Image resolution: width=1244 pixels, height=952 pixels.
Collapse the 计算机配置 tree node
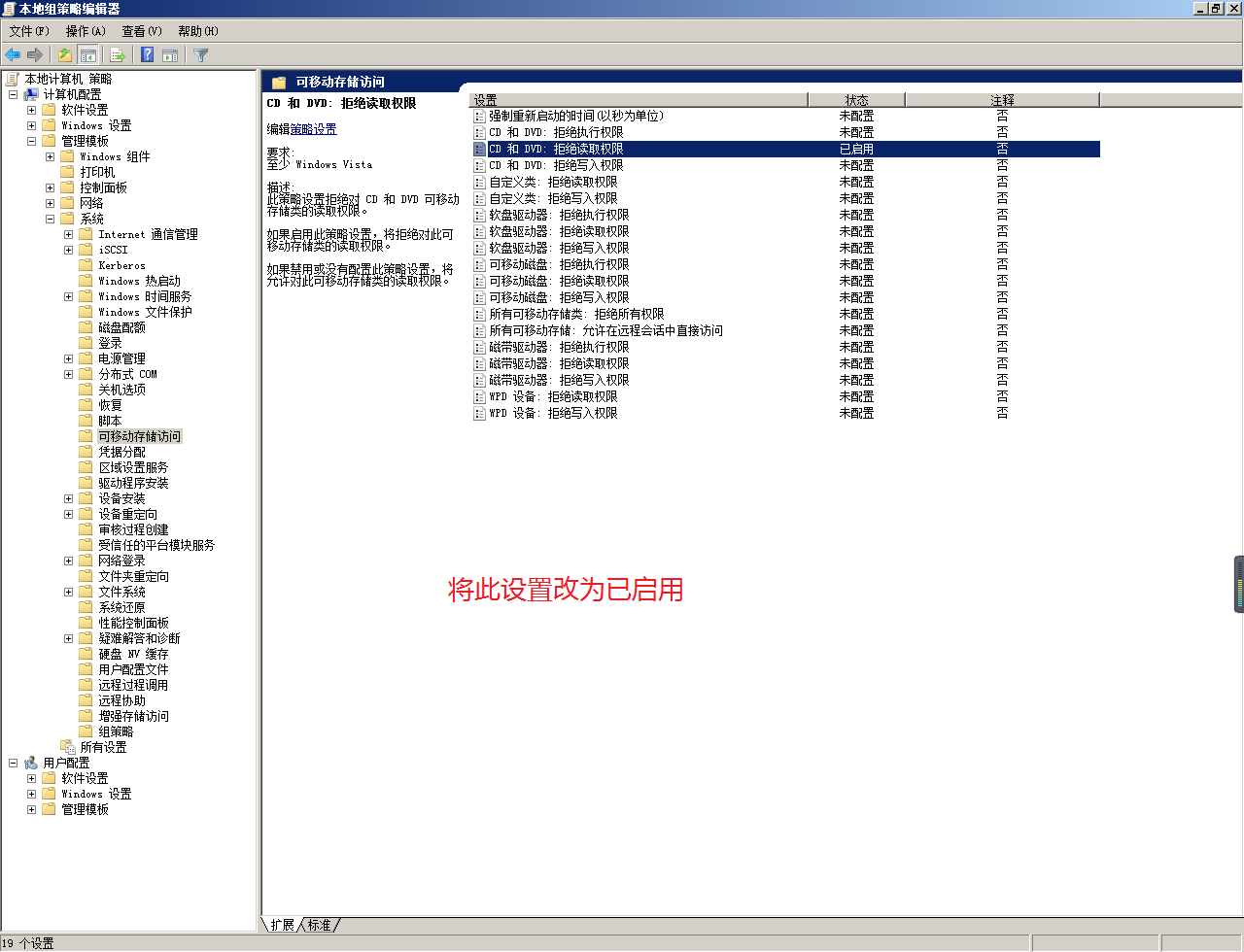point(14,94)
